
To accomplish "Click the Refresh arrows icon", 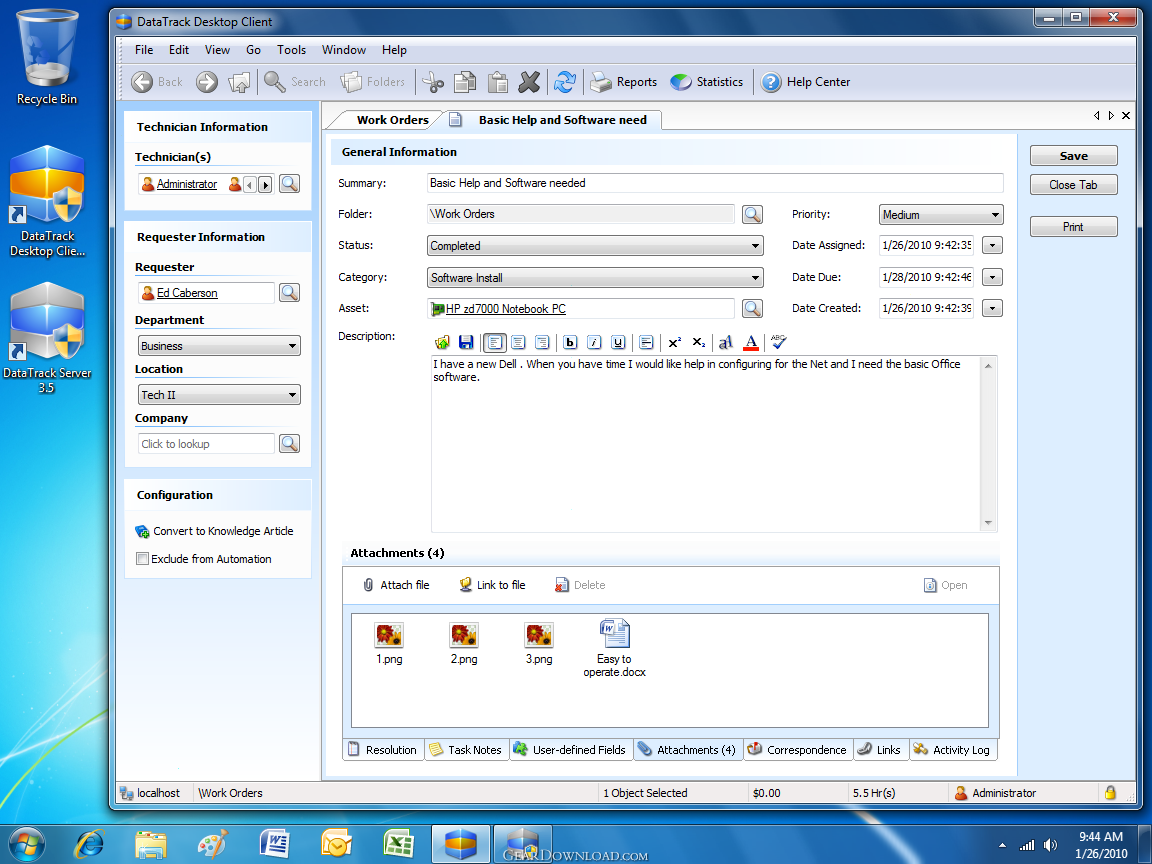I will (x=564, y=82).
